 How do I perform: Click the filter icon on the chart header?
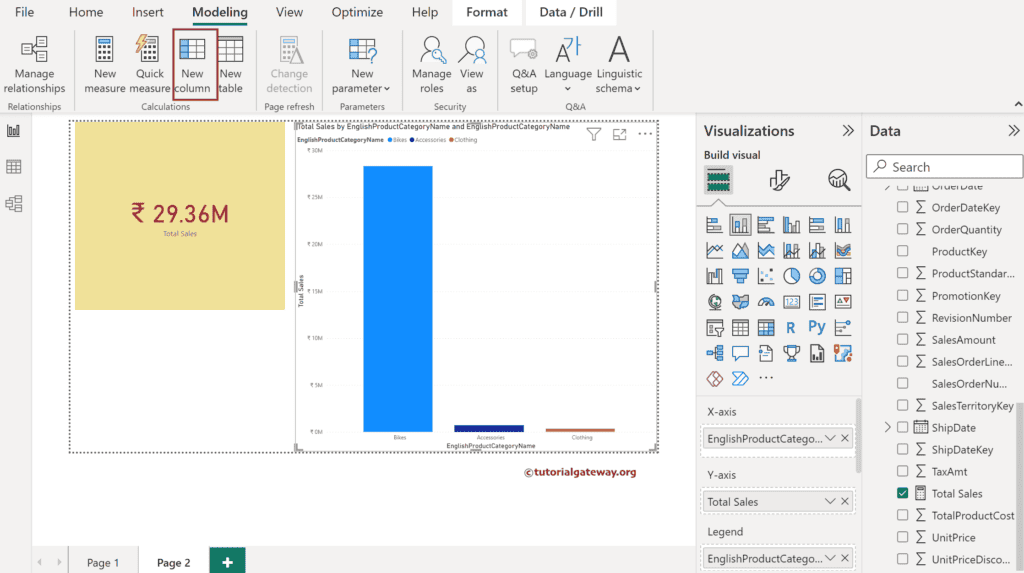[593, 135]
